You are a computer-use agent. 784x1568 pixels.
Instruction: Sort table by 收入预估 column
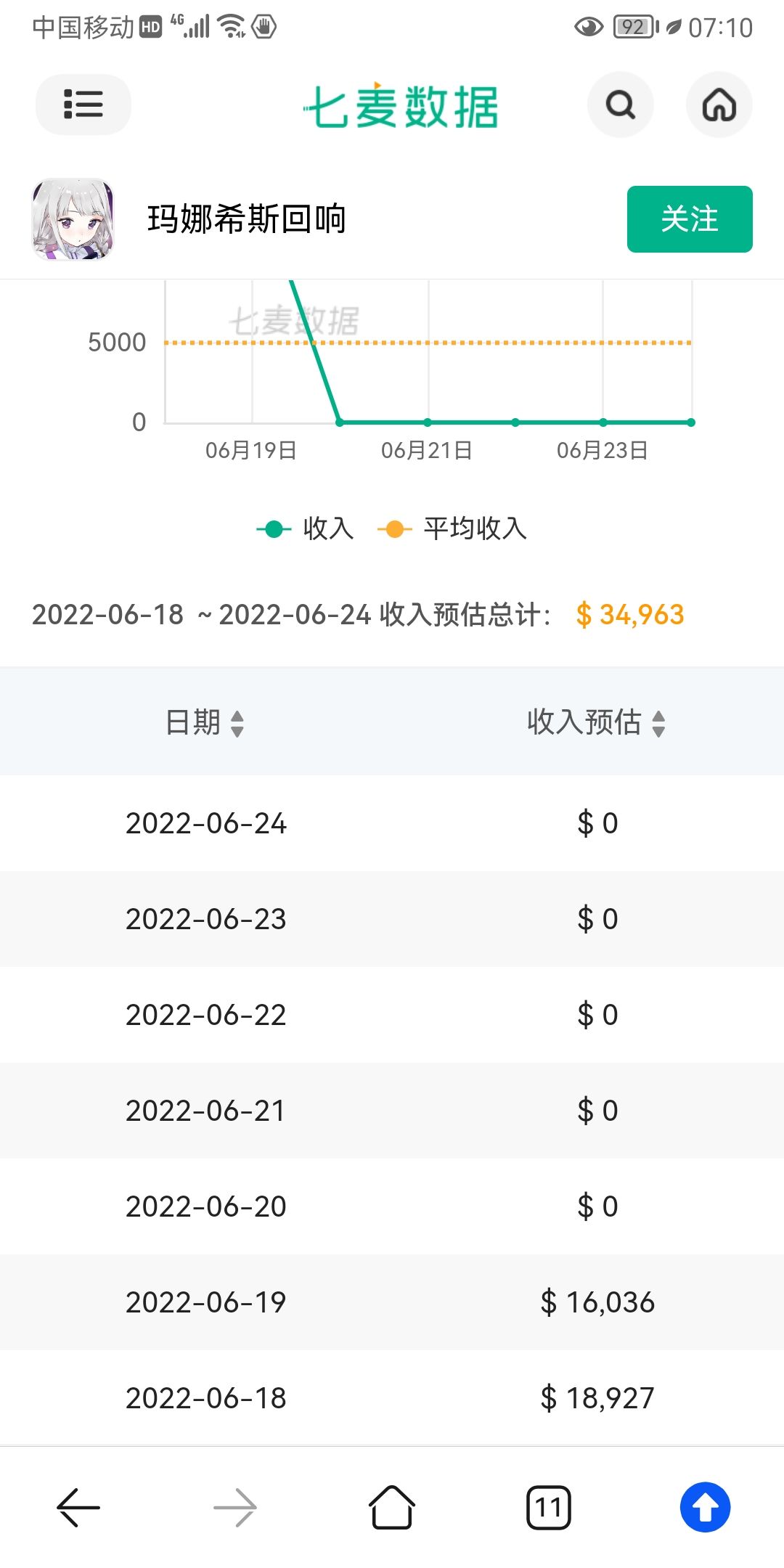[x=596, y=722]
